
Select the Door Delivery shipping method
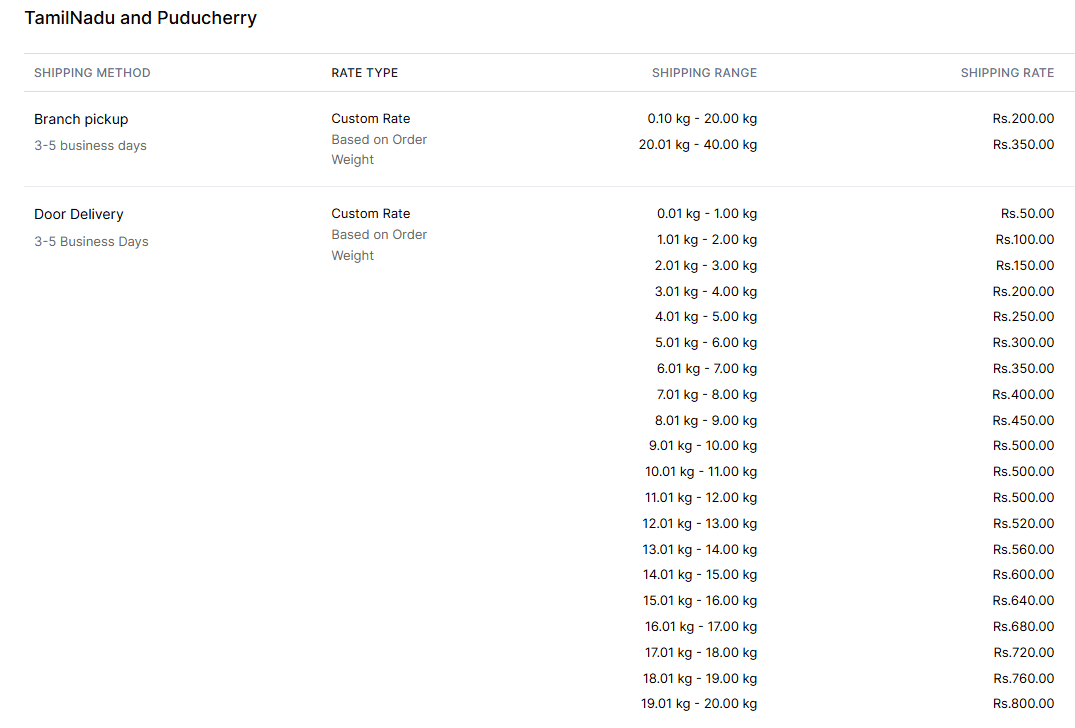(x=79, y=214)
